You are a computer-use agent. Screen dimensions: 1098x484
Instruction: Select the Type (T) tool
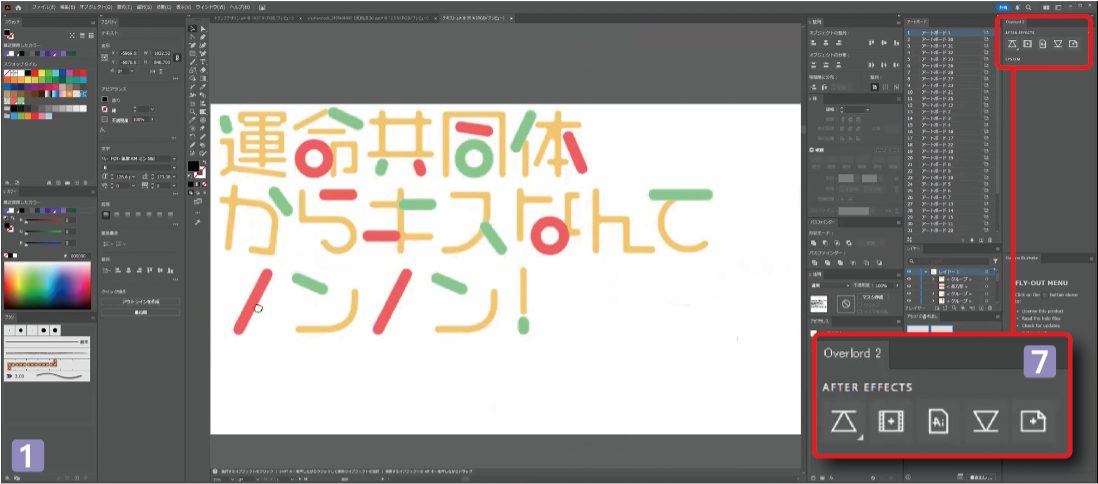click(203, 61)
